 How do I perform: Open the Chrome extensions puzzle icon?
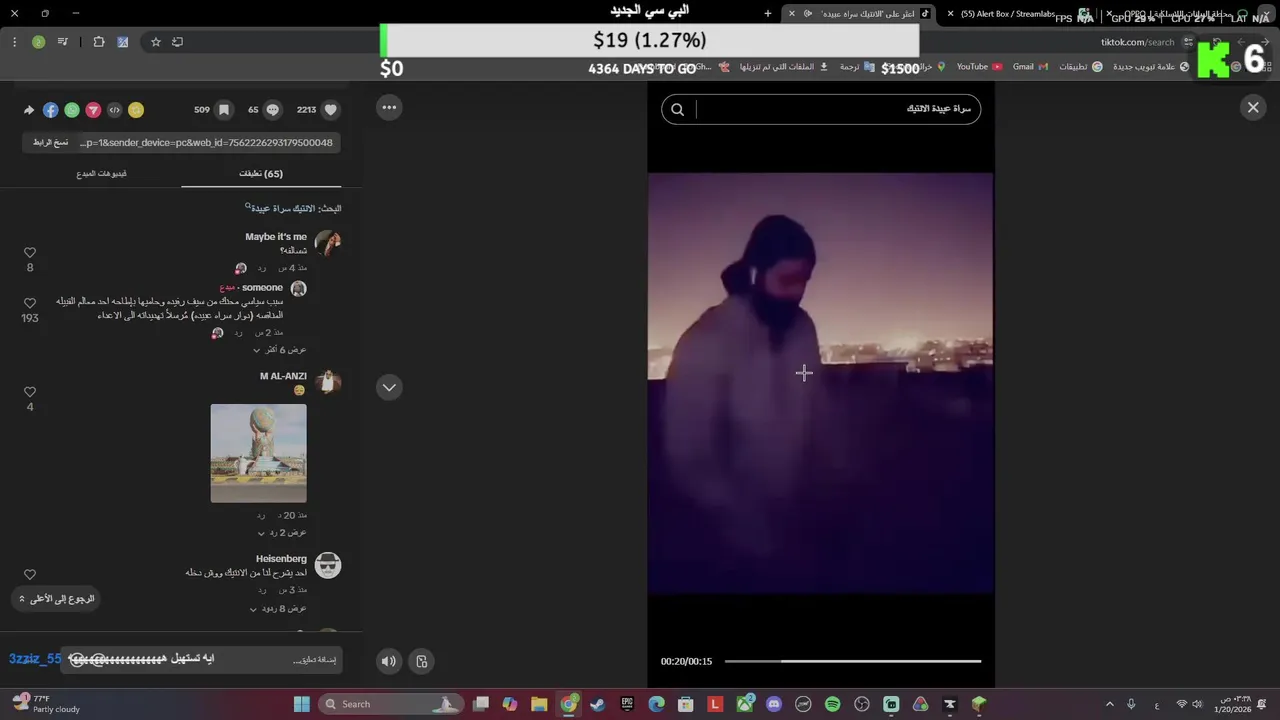point(99,42)
